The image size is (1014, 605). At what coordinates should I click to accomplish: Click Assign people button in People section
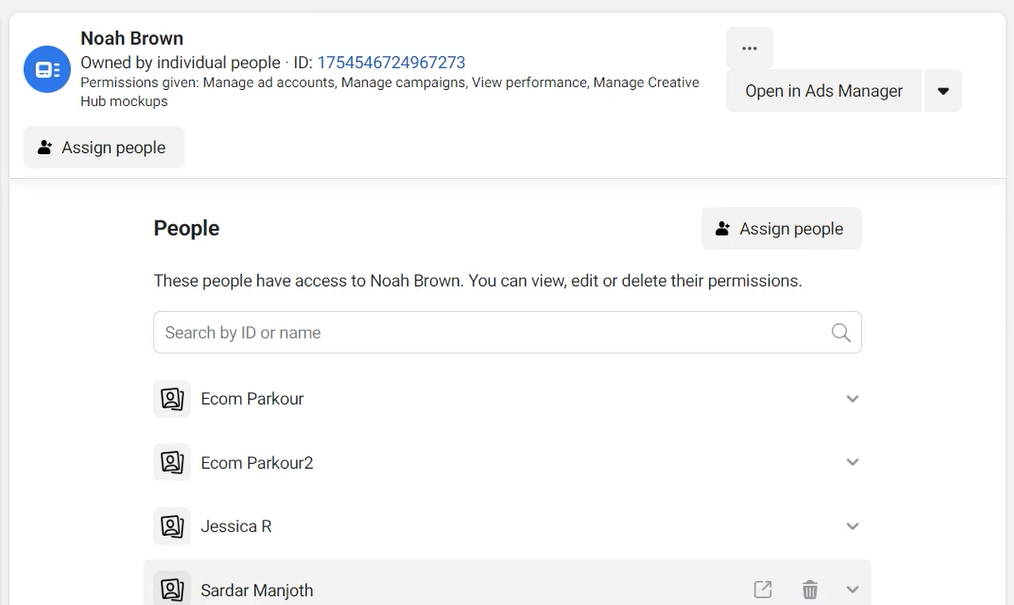pos(782,228)
